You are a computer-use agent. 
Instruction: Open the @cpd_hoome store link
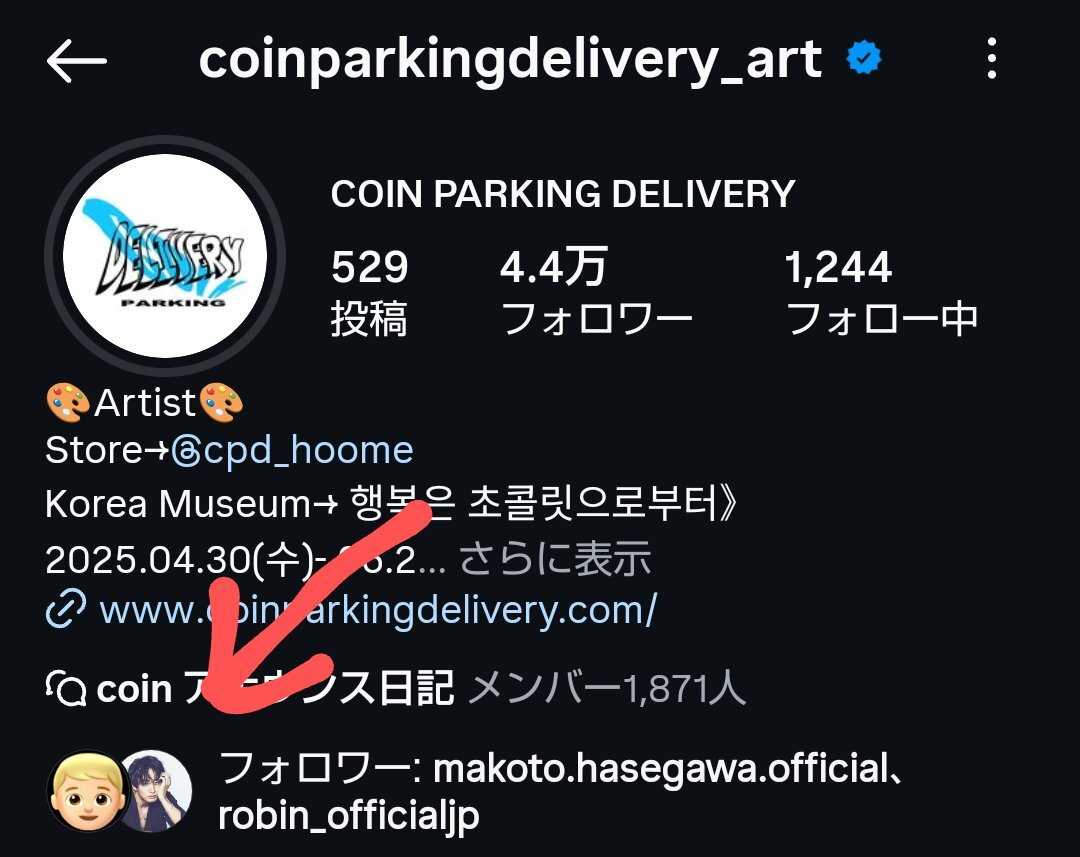tap(292, 451)
